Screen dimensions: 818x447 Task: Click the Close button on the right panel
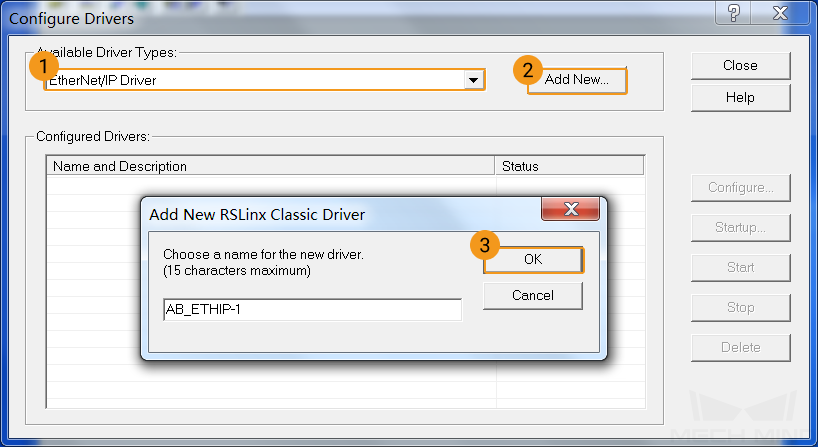tap(740, 66)
